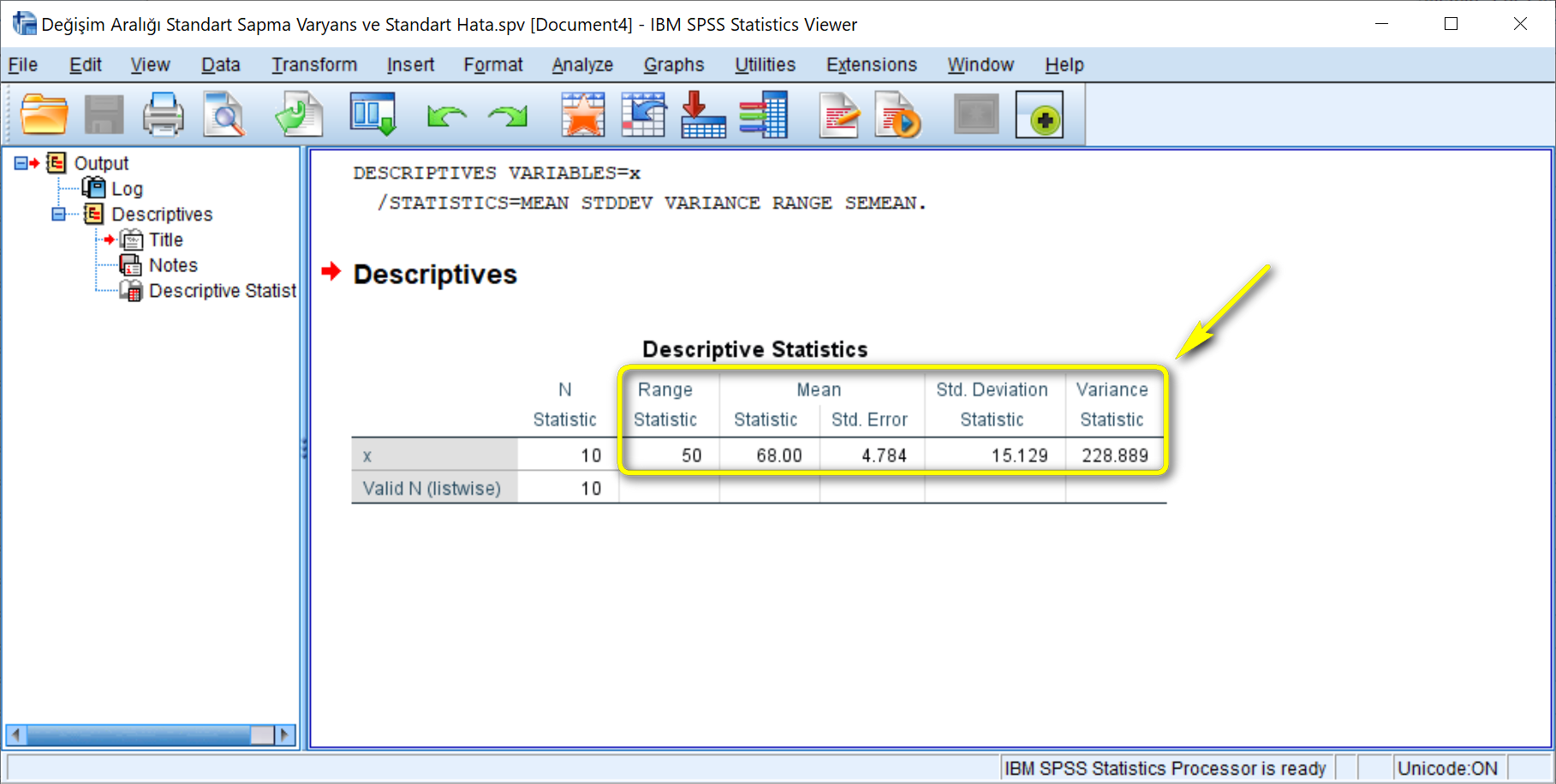Image resolution: width=1556 pixels, height=784 pixels.
Task: Print the current output
Action: tap(163, 114)
